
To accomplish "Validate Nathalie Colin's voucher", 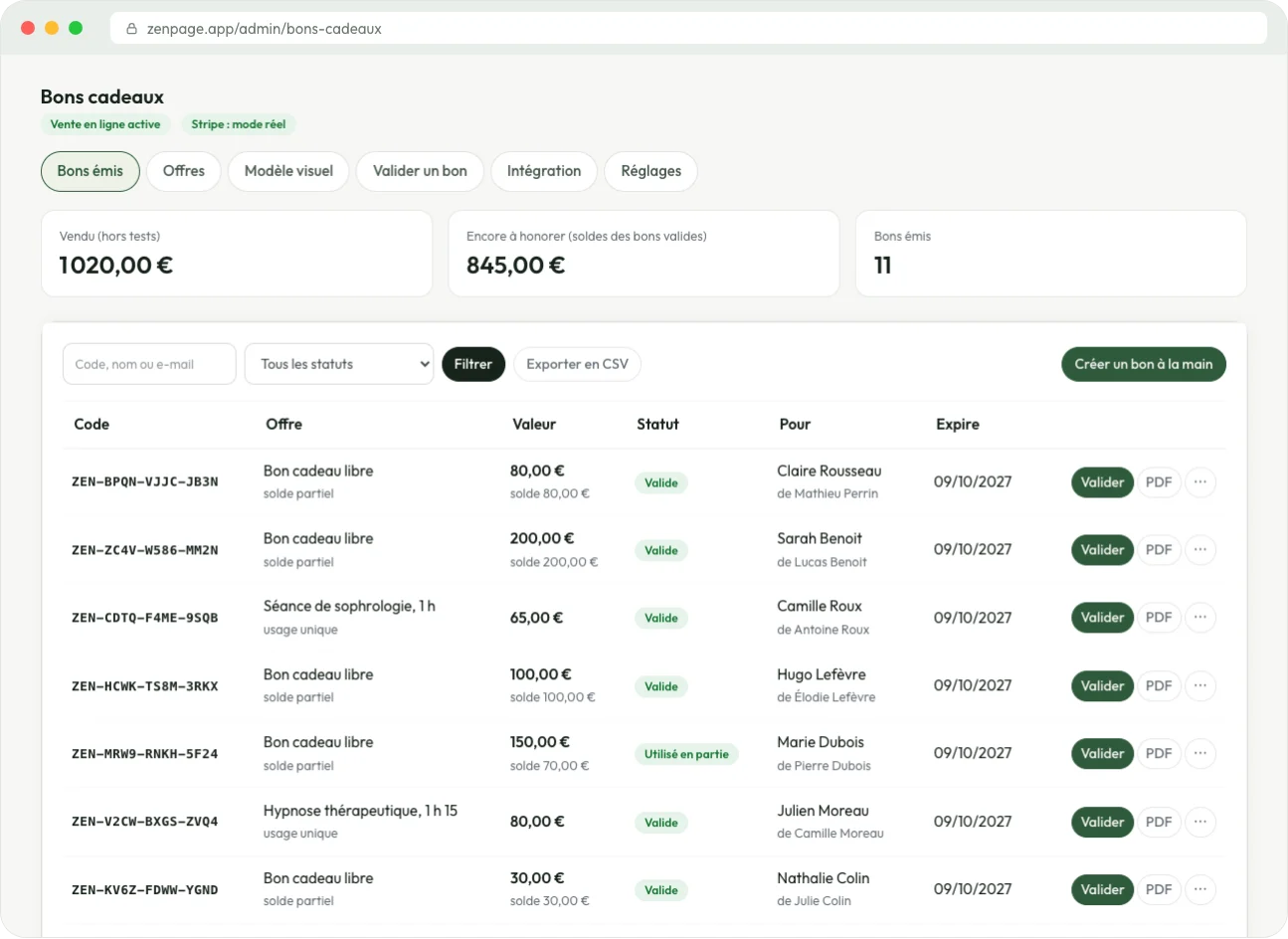I will 1102,890.
